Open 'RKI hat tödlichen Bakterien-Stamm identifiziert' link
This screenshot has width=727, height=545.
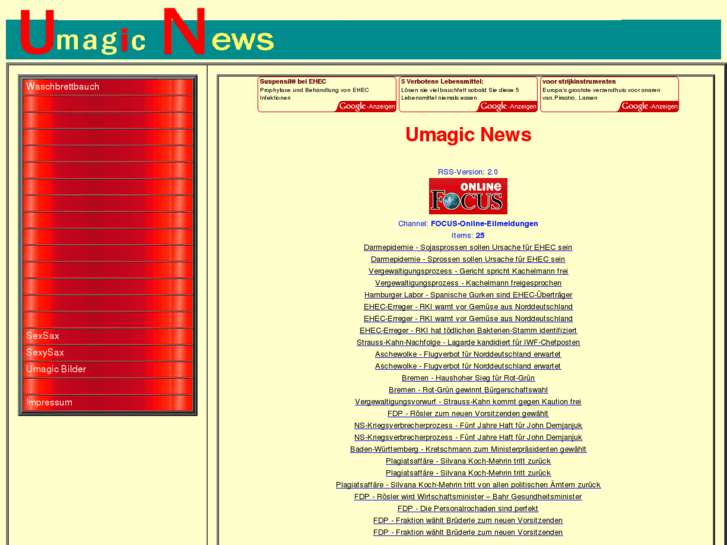[468, 330]
